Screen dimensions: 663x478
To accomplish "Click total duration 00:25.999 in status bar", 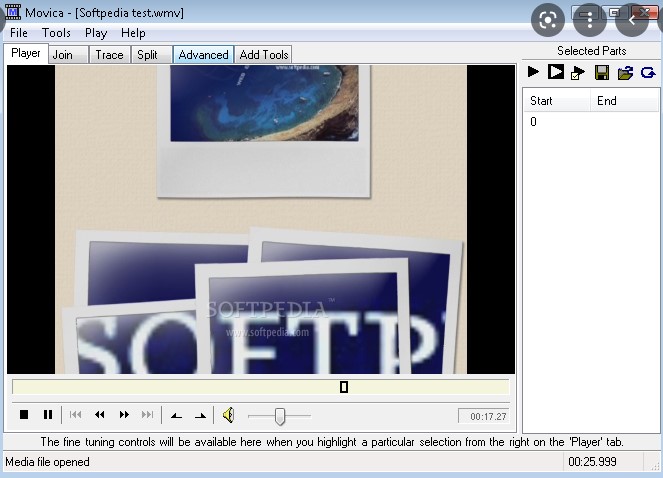I will (x=592, y=462).
